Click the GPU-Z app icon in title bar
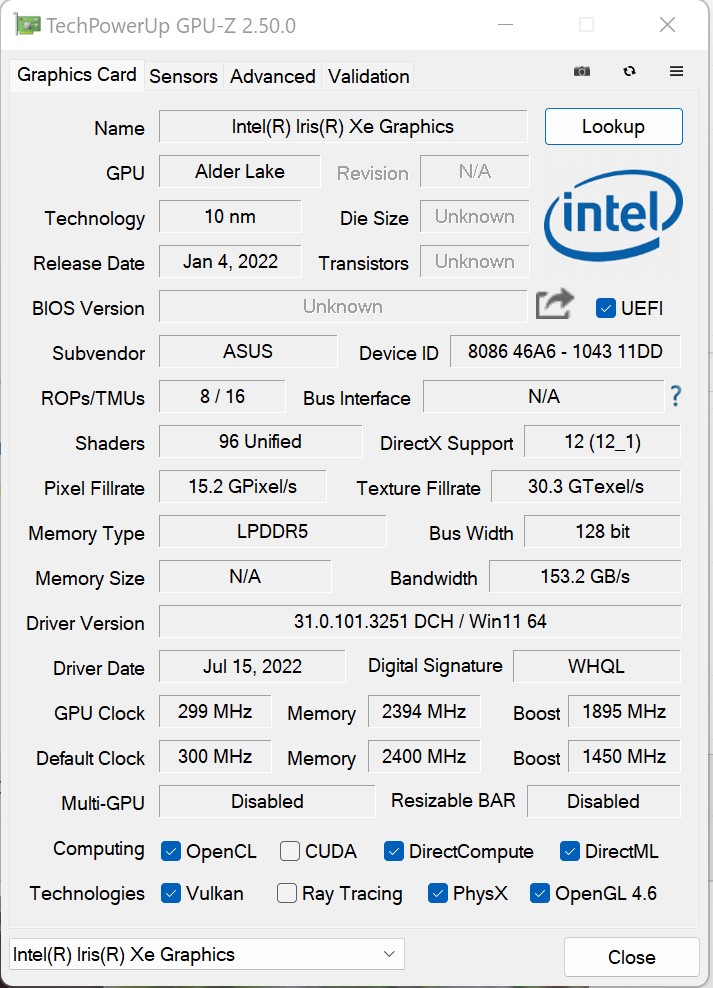 click(x=28, y=25)
